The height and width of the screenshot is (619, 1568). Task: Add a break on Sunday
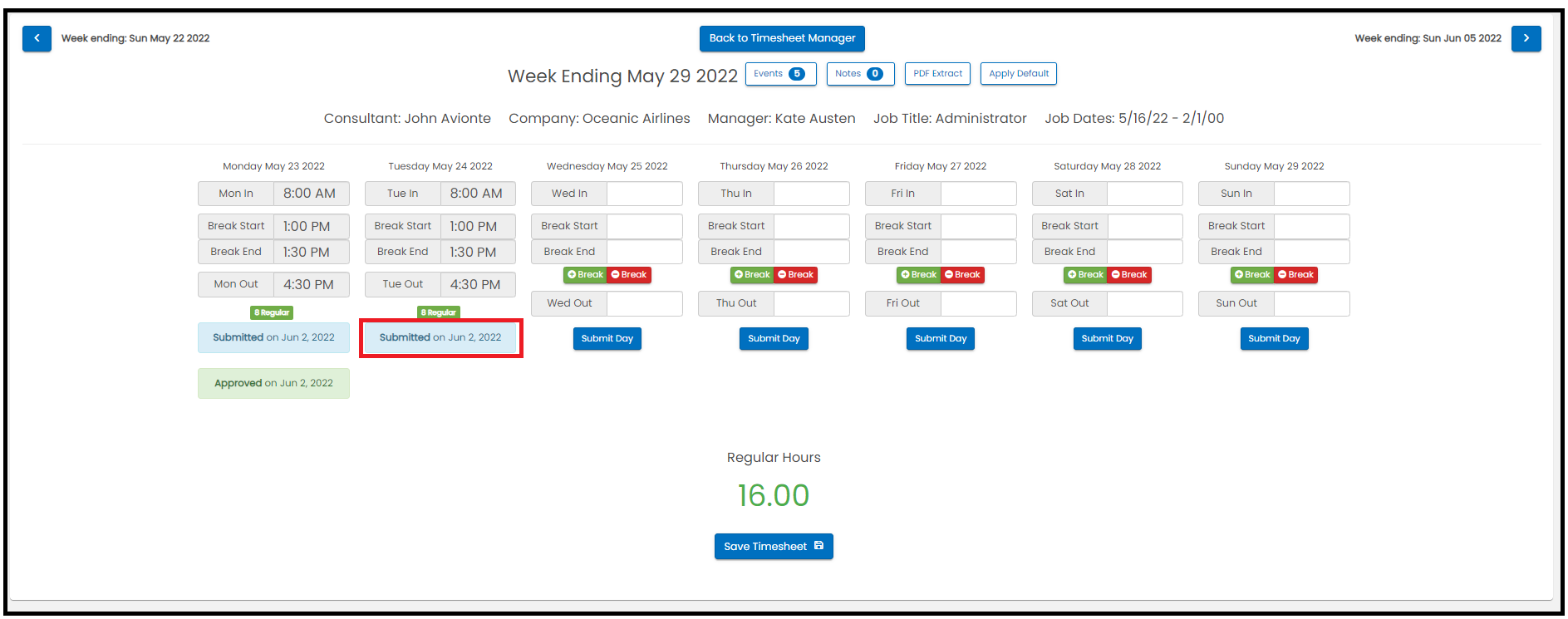[1252, 275]
